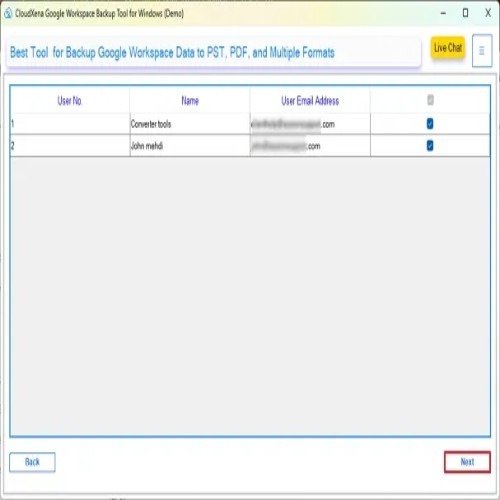Sort by User No. column header

click(70, 100)
